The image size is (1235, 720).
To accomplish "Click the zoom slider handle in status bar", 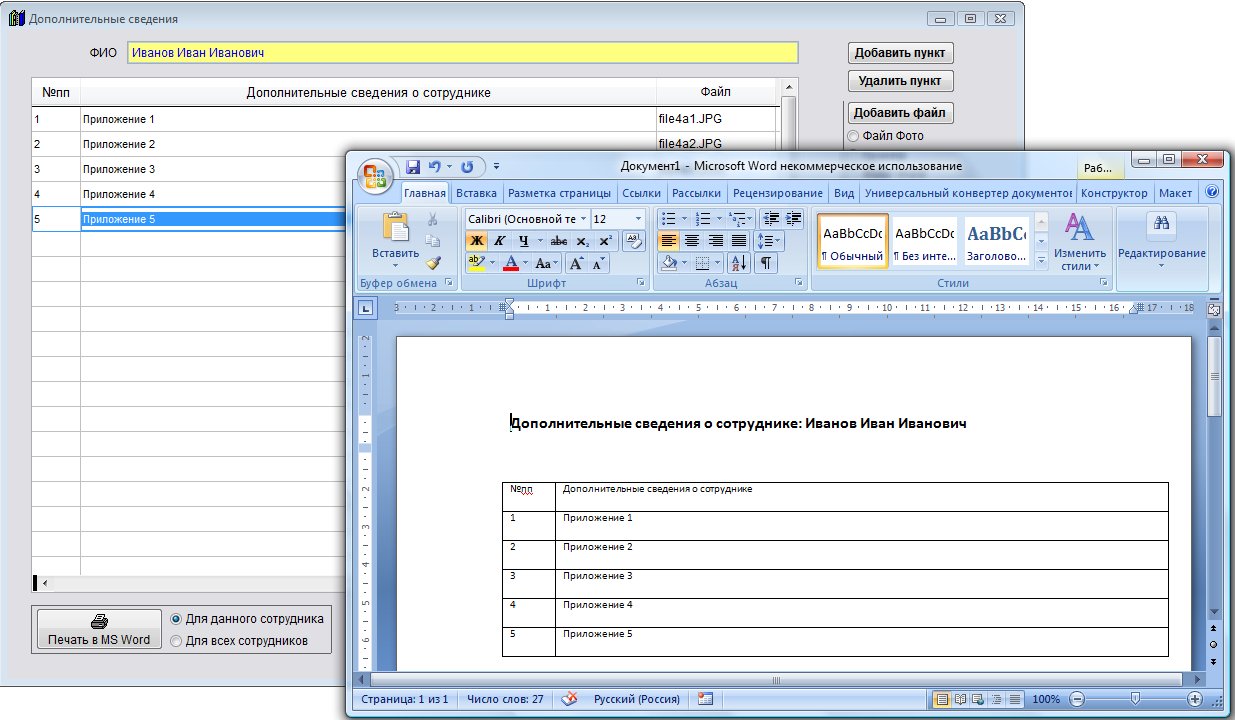I will tap(1134, 699).
